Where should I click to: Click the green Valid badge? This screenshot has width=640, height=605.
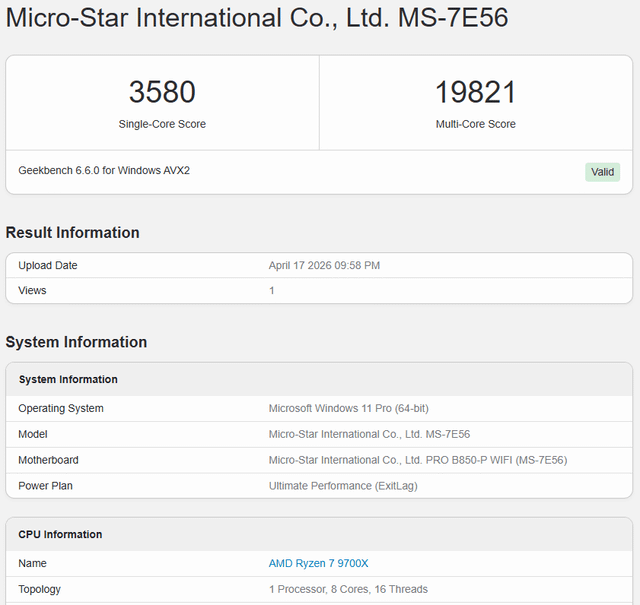pos(602,172)
